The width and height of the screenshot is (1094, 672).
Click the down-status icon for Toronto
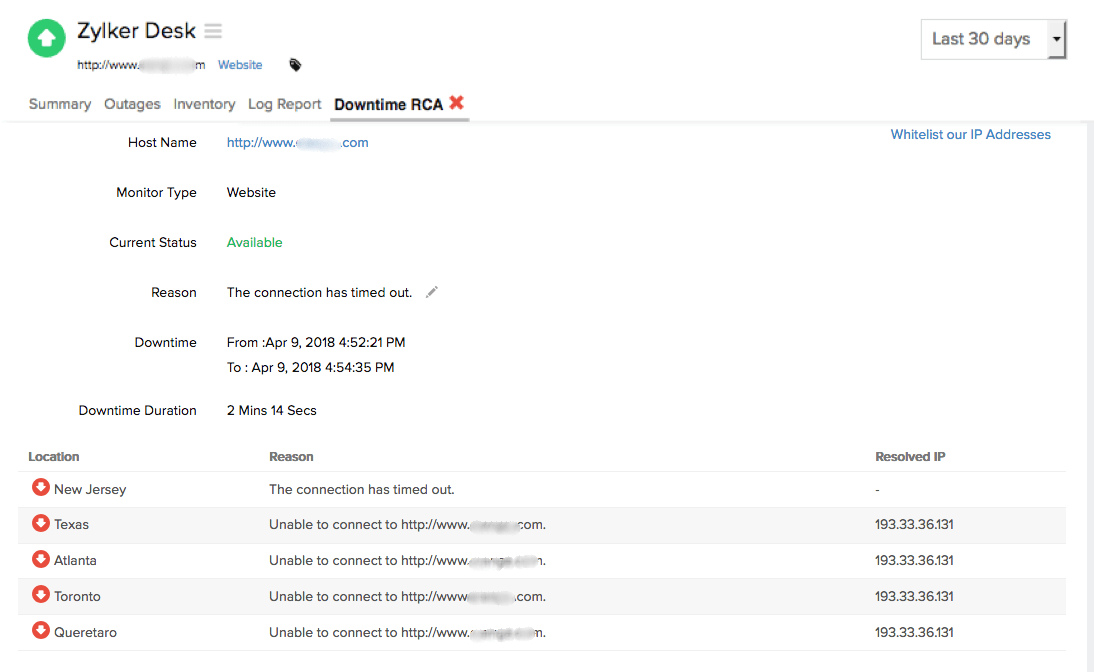pos(40,595)
